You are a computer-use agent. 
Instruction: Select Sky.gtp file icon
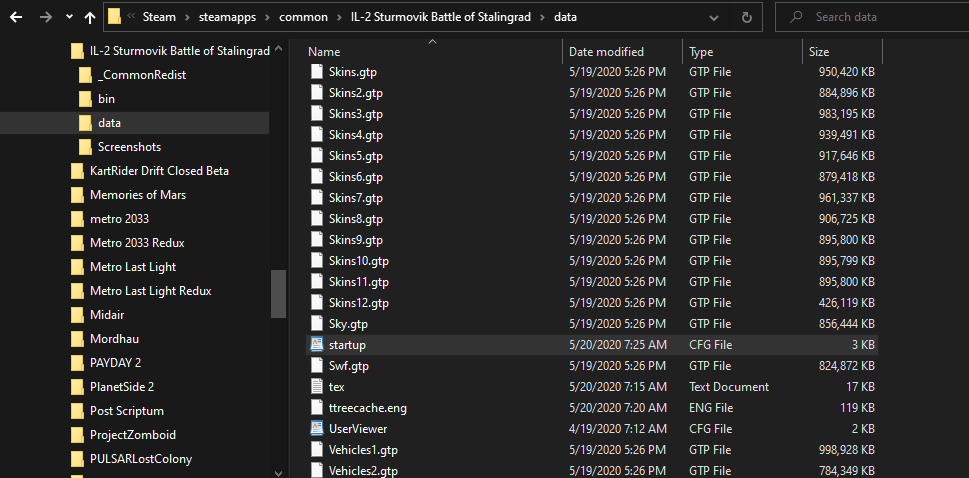(x=317, y=323)
